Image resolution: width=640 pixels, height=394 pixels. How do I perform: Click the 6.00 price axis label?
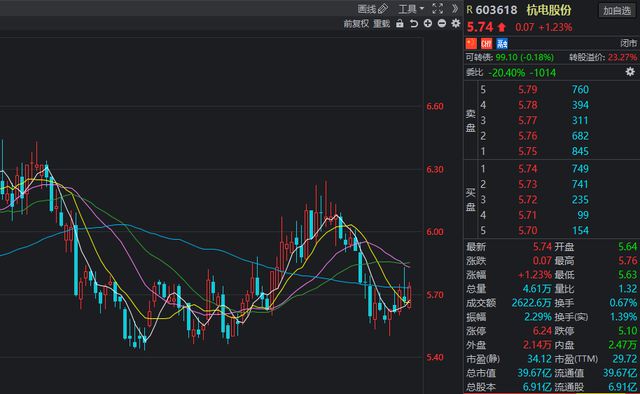point(435,232)
